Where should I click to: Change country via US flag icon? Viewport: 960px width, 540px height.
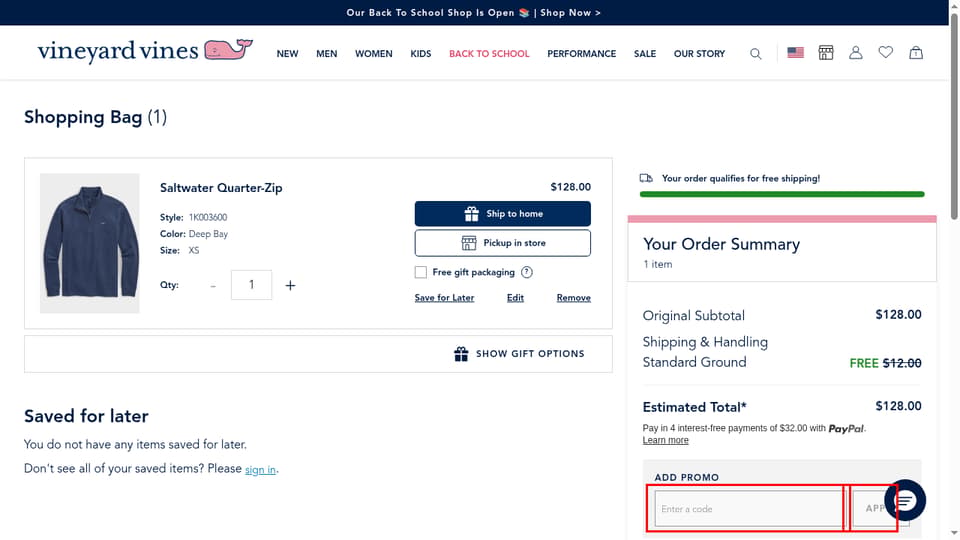click(x=795, y=53)
